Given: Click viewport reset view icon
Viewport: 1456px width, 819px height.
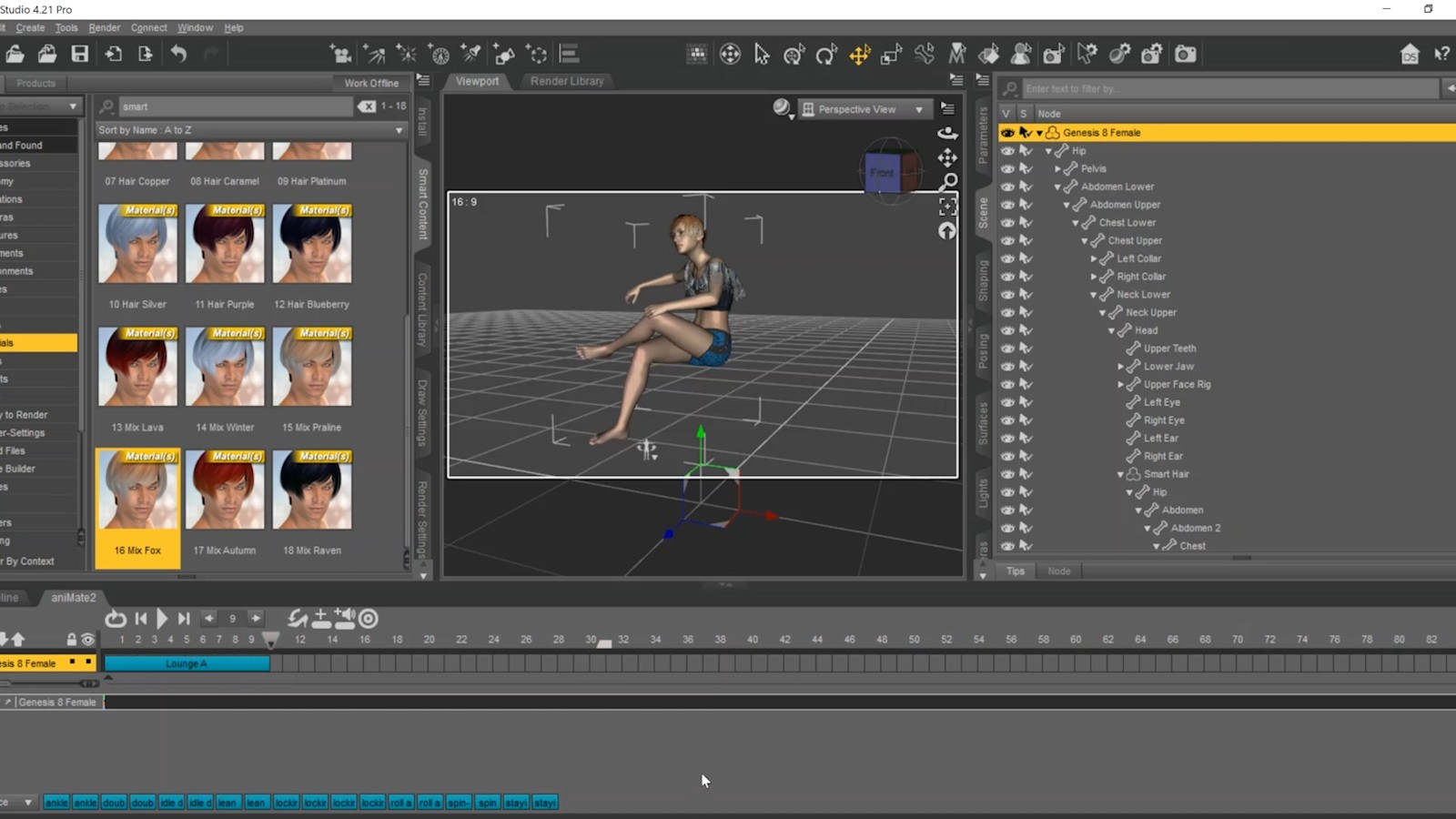Looking at the screenshot, I should (x=947, y=231).
